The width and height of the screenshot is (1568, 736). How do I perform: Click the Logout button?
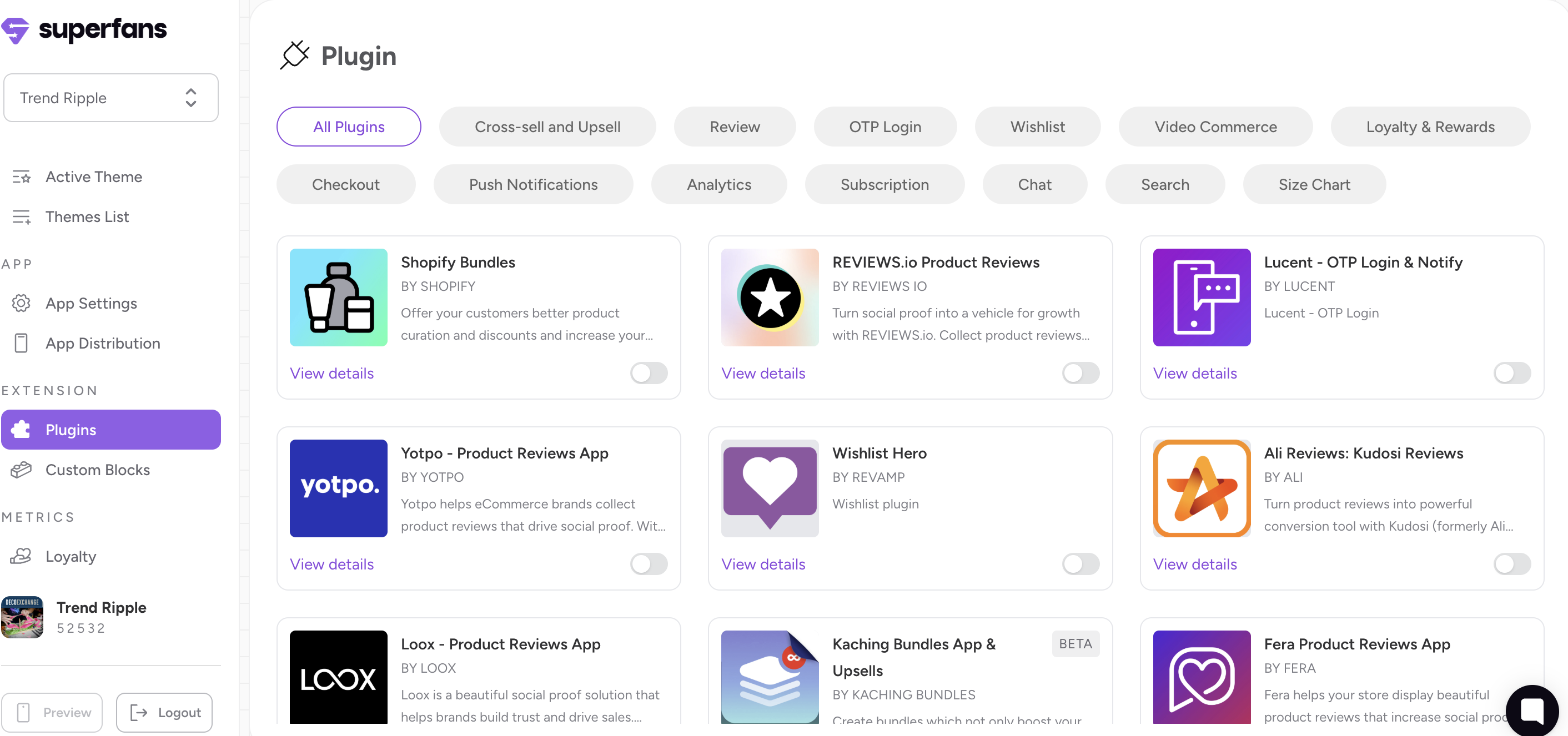(x=164, y=712)
